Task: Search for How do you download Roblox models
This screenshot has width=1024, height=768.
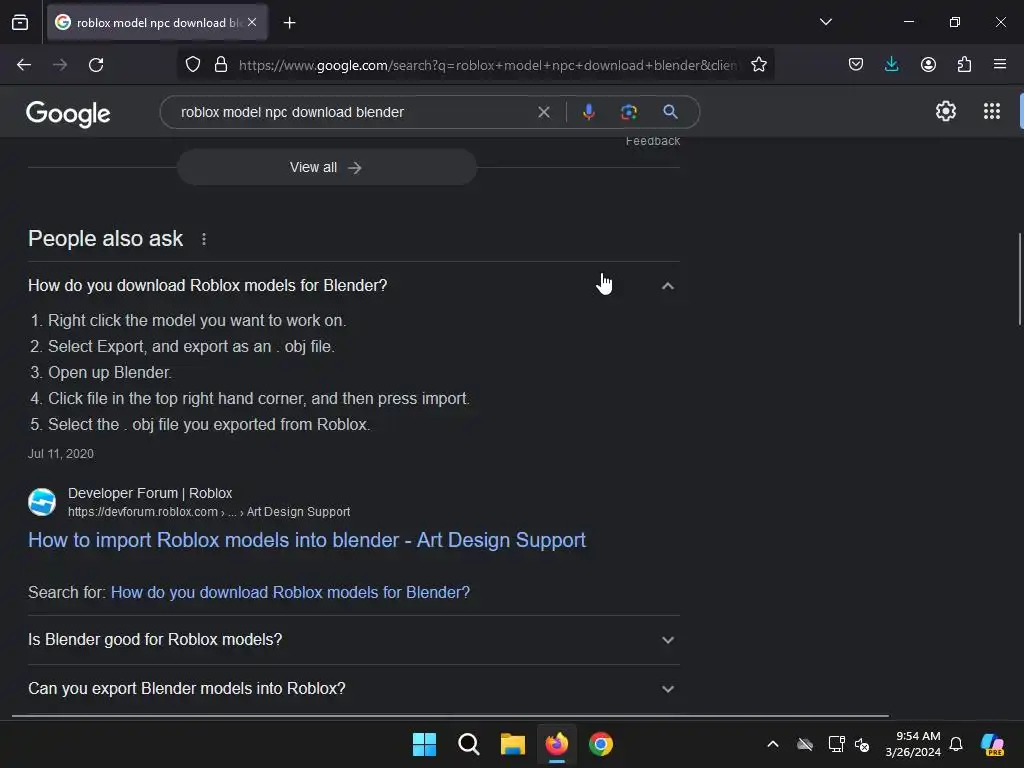Action: [x=290, y=592]
